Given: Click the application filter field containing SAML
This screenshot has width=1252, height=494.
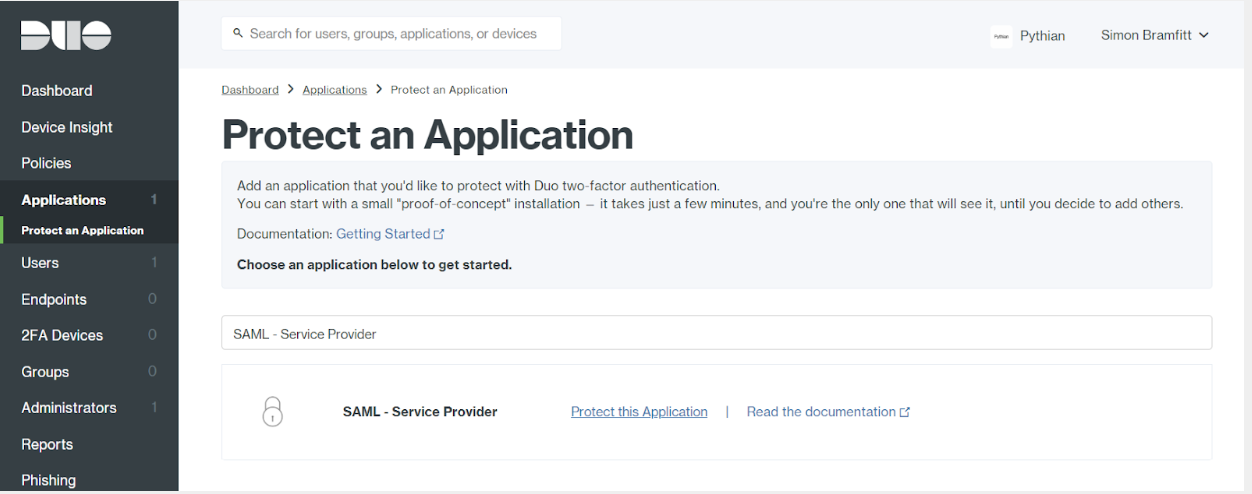Looking at the screenshot, I should (716, 334).
